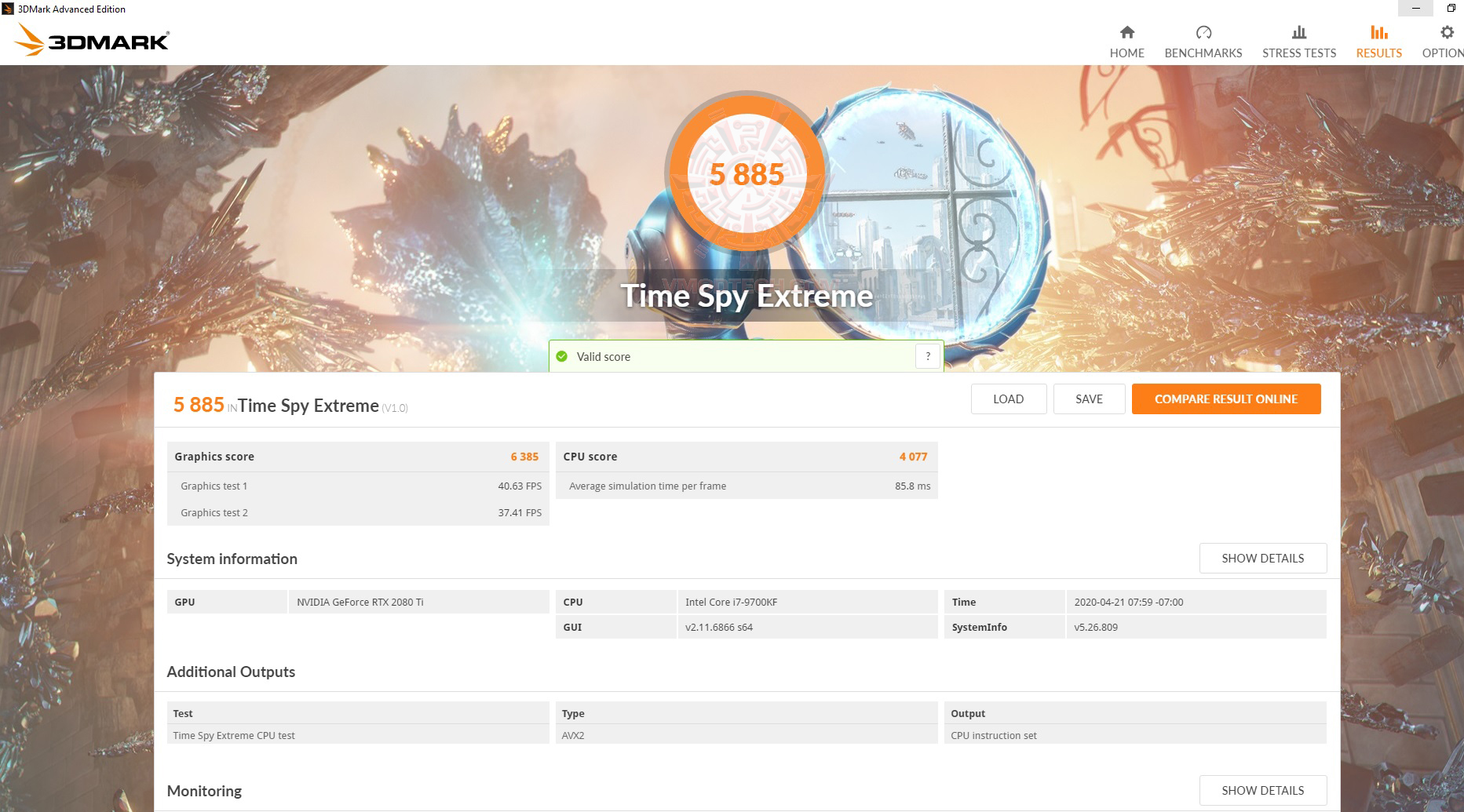This screenshot has height=812, width=1464.
Task: Click Graphics test 1 row label
Action: click(214, 486)
